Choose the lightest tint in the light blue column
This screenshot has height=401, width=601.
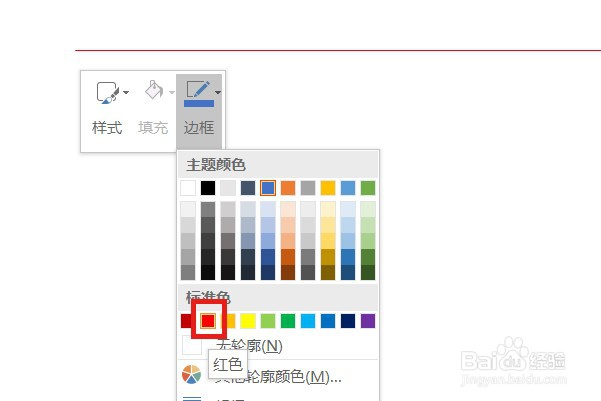(x=348, y=210)
